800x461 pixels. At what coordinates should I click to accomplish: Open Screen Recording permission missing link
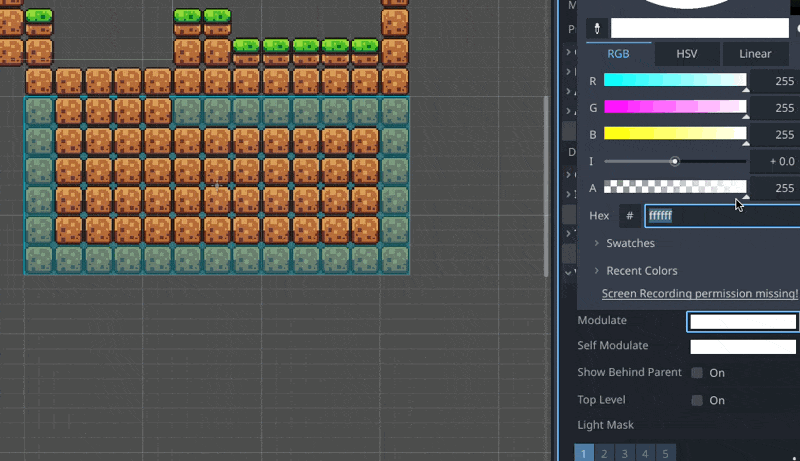tap(699, 294)
